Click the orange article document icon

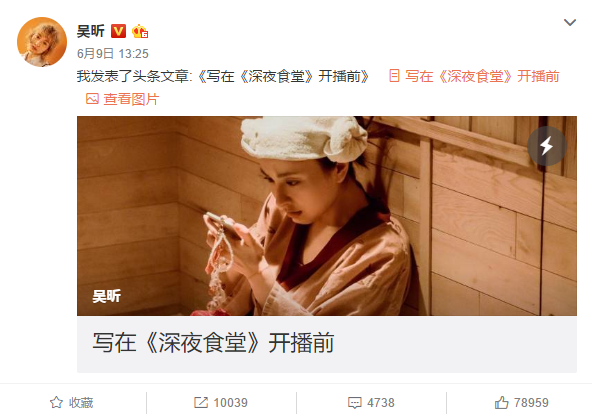(x=394, y=76)
